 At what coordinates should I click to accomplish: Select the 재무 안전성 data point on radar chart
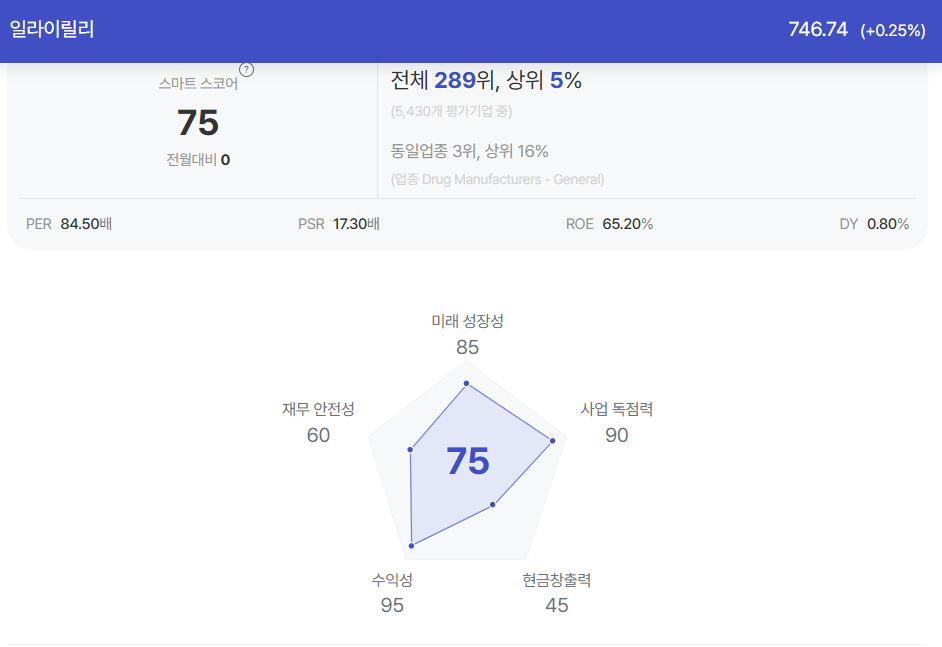[410, 449]
